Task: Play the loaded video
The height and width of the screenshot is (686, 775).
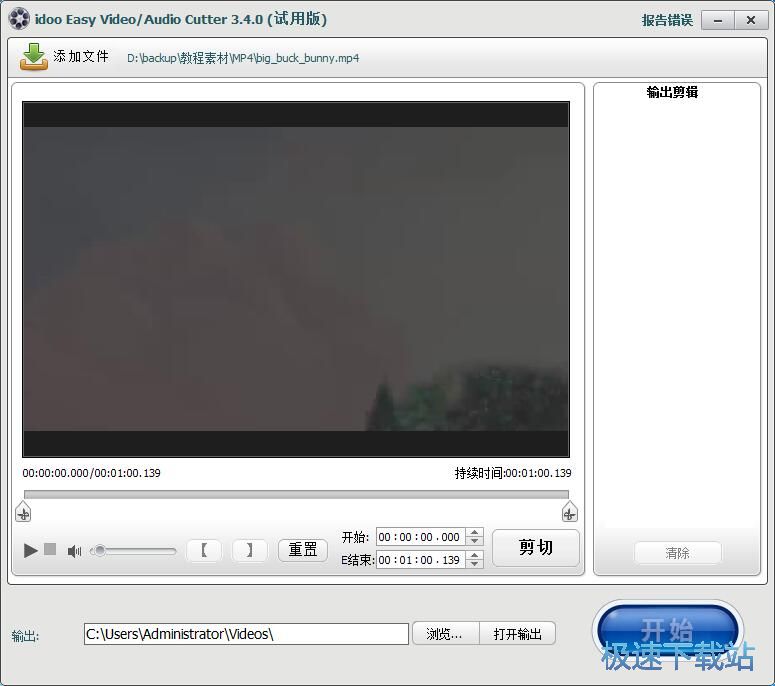Action: tap(31, 550)
